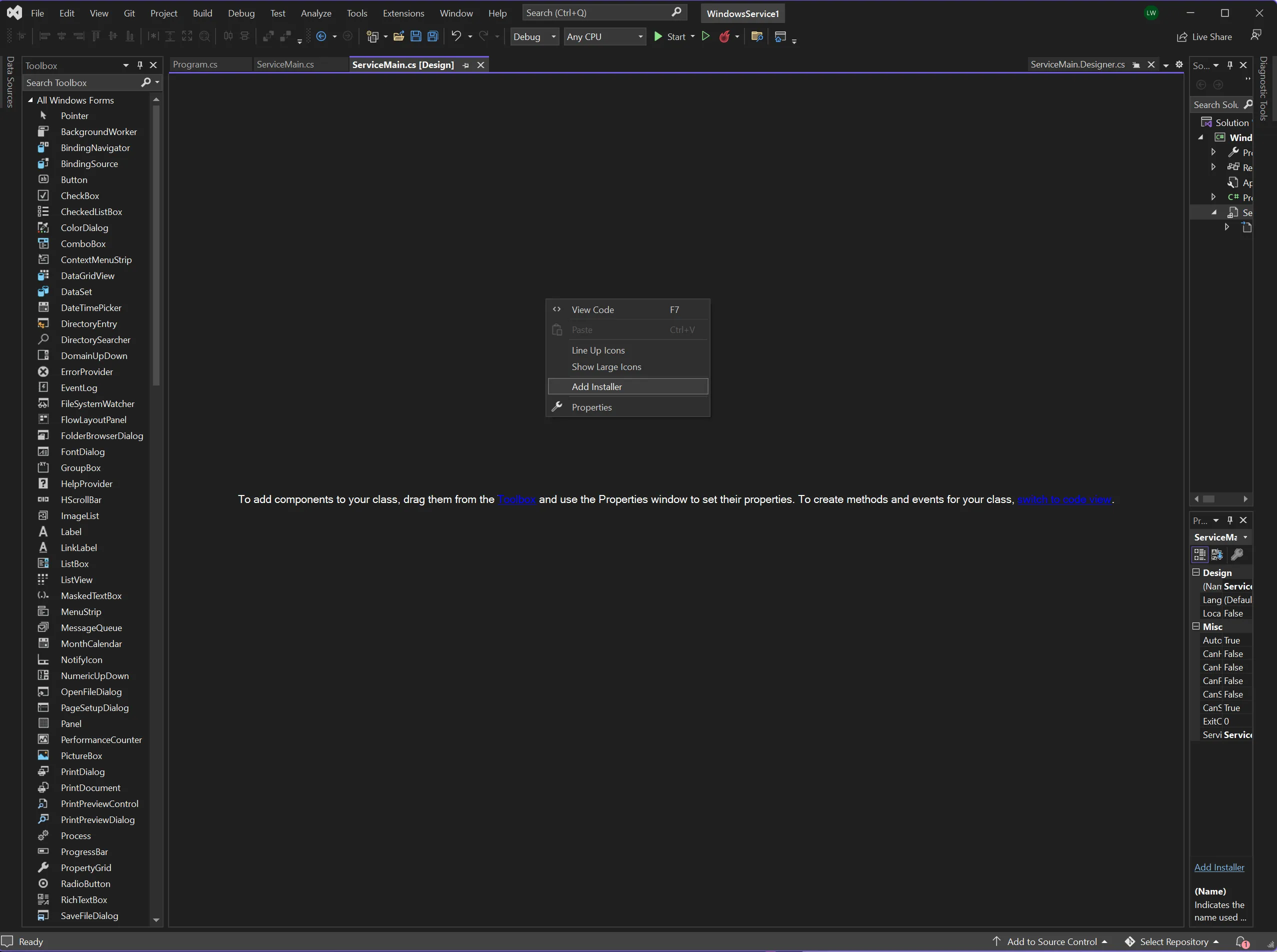Click the switch to code view link

(x=1064, y=499)
